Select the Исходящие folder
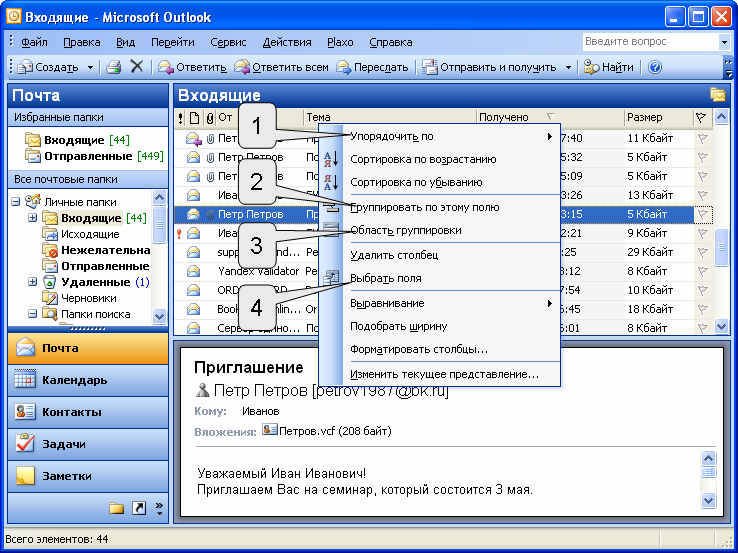The height and width of the screenshot is (553, 738). [80, 234]
